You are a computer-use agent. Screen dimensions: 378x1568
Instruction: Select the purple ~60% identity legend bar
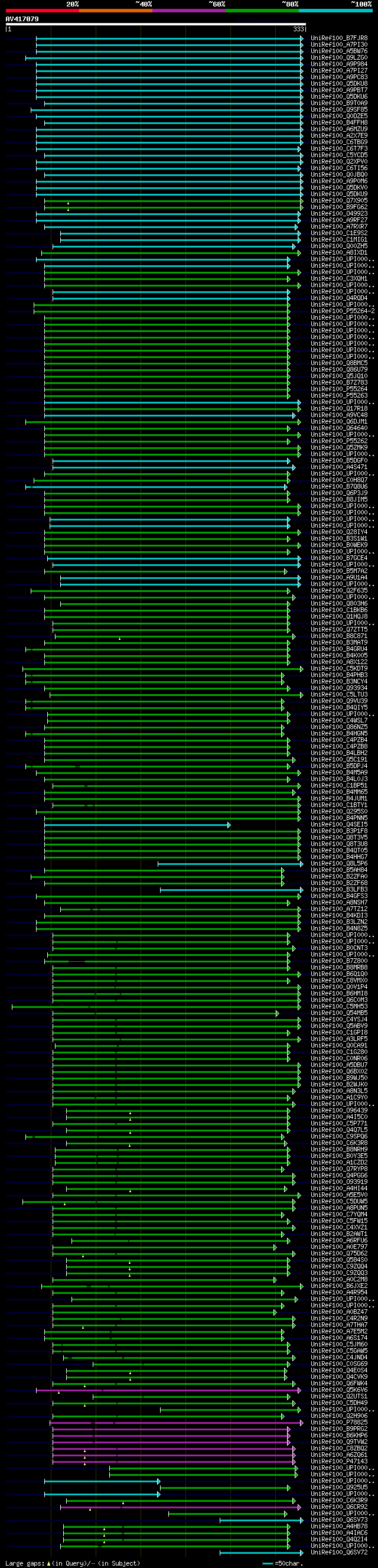(x=190, y=11)
